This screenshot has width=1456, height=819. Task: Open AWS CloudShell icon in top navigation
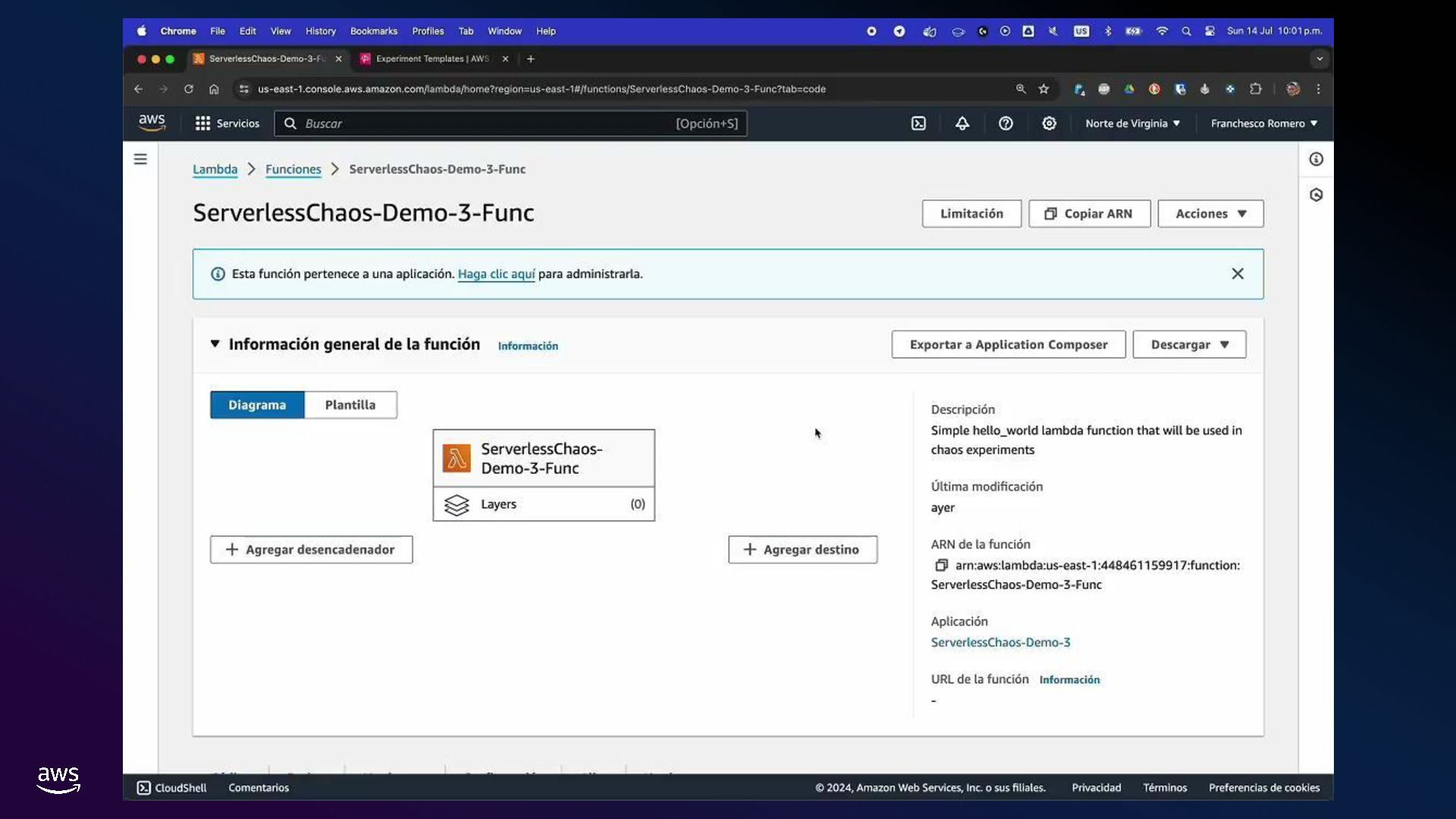tap(918, 124)
